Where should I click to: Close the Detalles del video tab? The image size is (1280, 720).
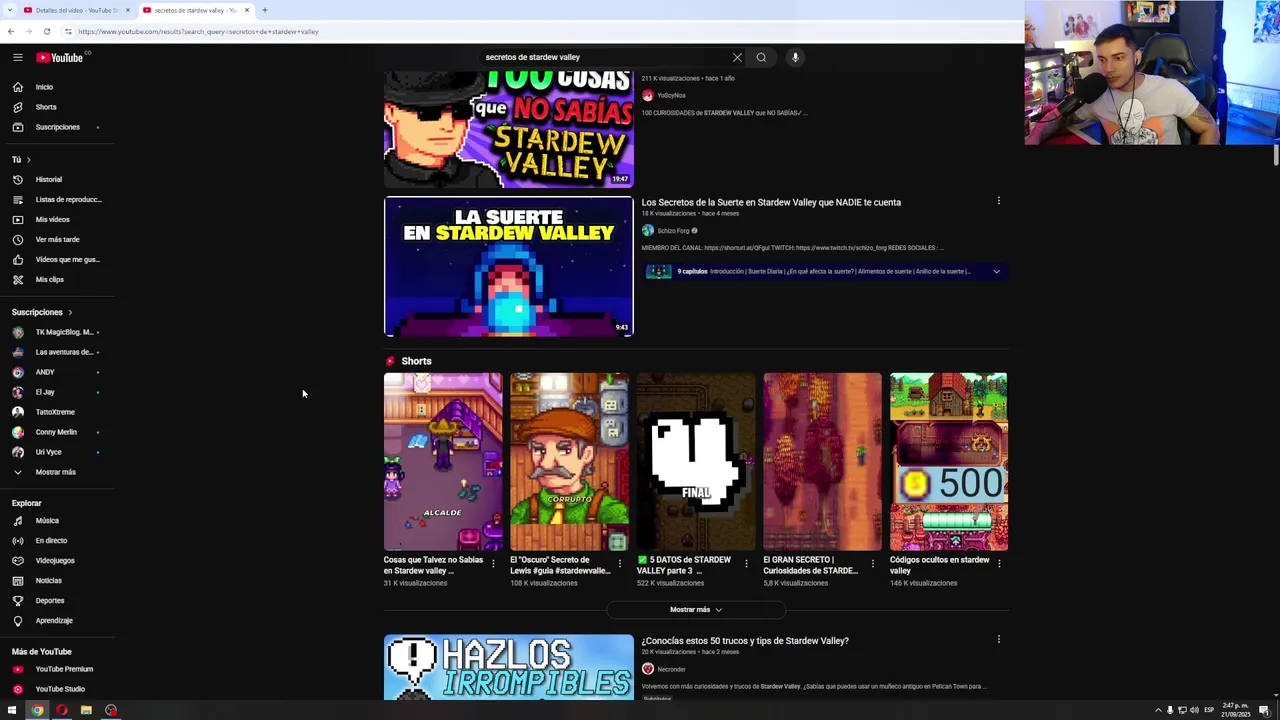click(127, 10)
